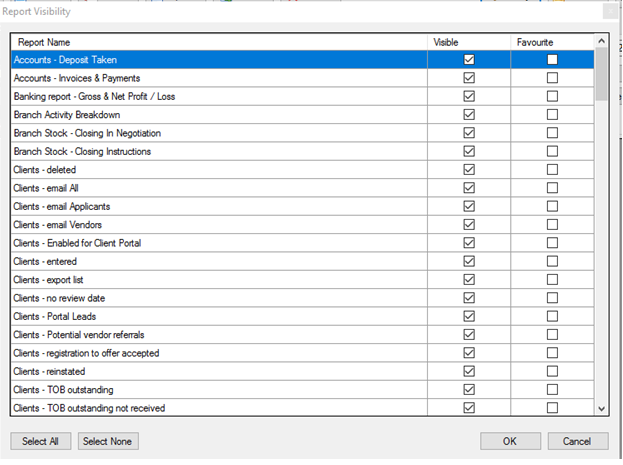Hide Branch Stock - Closing In Negotiation report
This screenshot has height=465, width=623.
coord(469,133)
